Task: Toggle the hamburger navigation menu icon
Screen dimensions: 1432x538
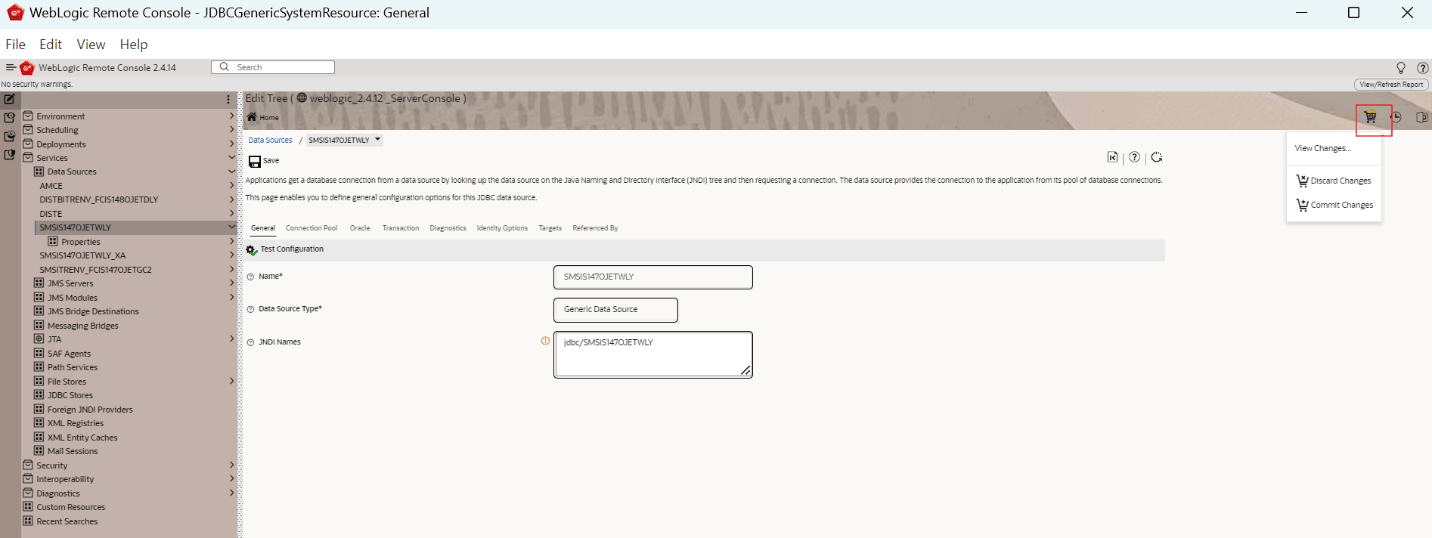Action: 10,67
